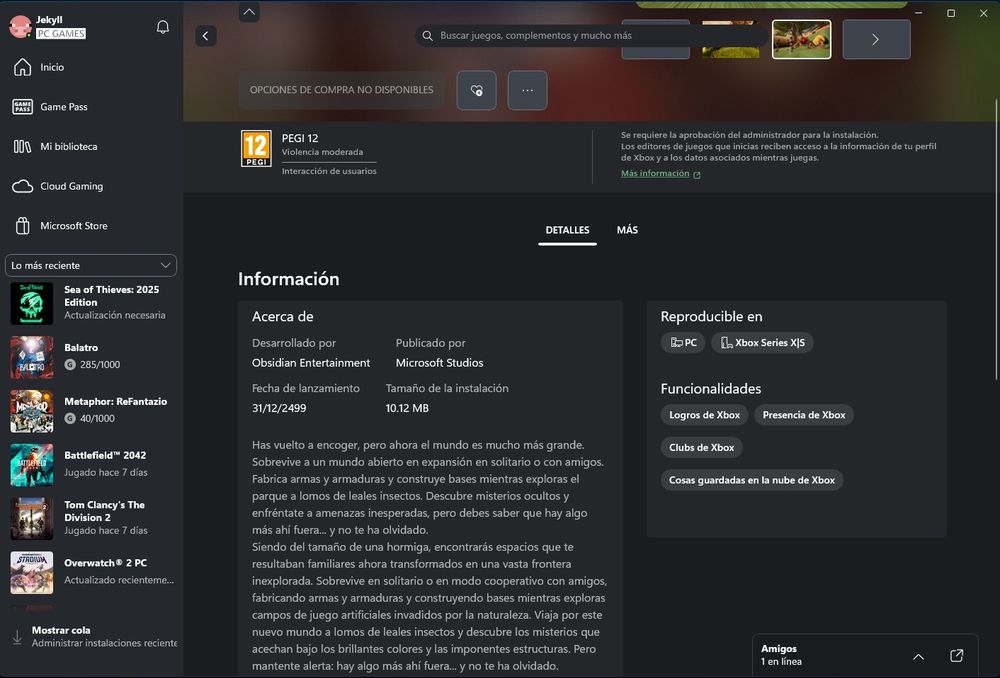Open the notifications bell

pyautogui.click(x=163, y=27)
